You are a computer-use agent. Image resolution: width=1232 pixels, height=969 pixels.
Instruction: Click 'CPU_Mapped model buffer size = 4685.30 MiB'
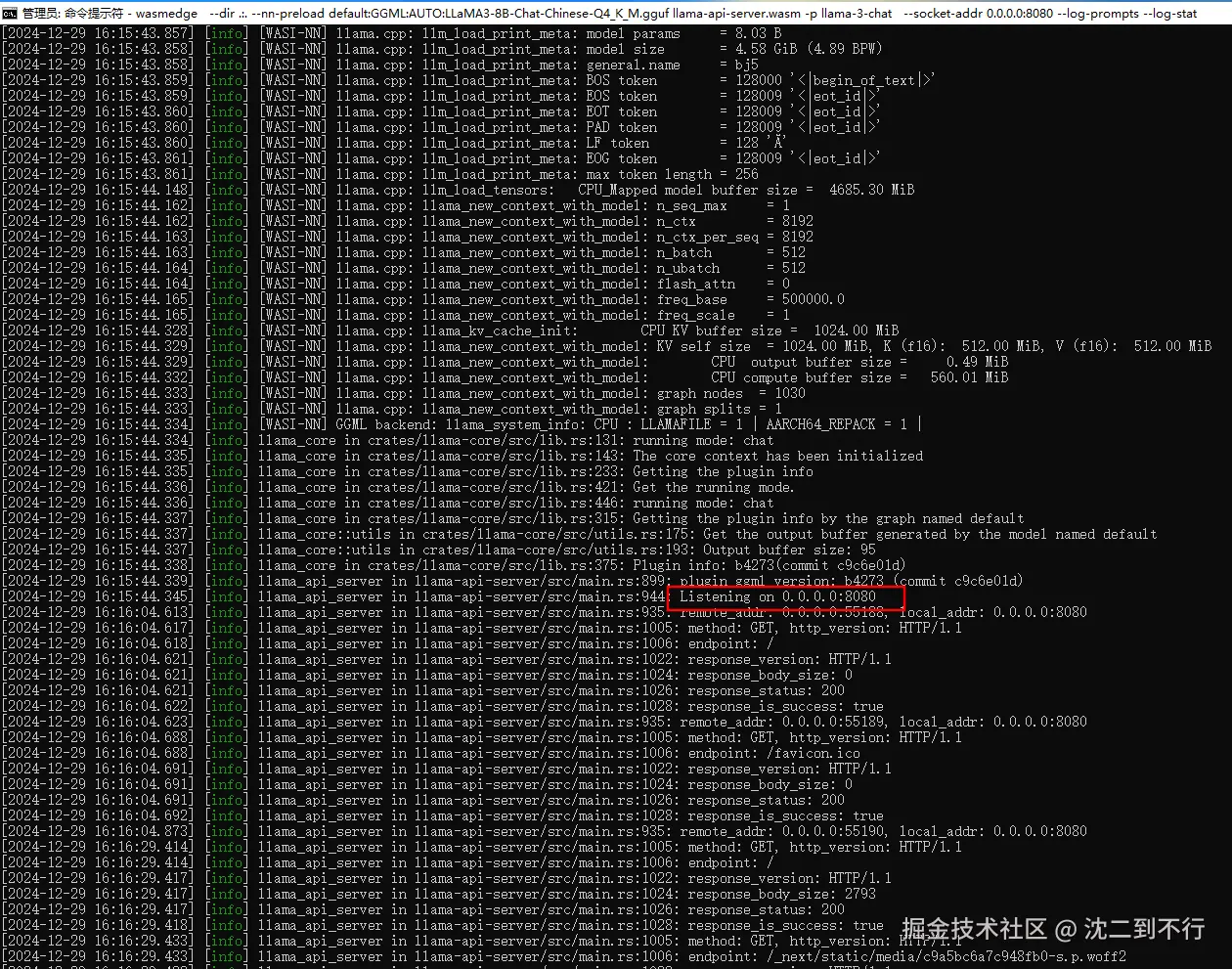[746, 190]
